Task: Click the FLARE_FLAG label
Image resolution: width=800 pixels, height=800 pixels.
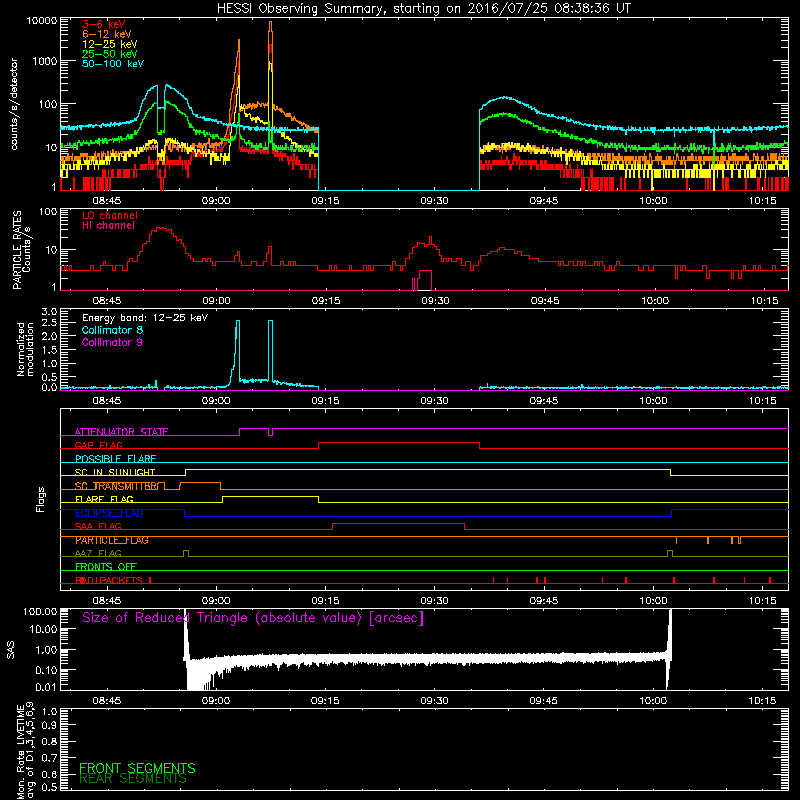Action: (104, 499)
